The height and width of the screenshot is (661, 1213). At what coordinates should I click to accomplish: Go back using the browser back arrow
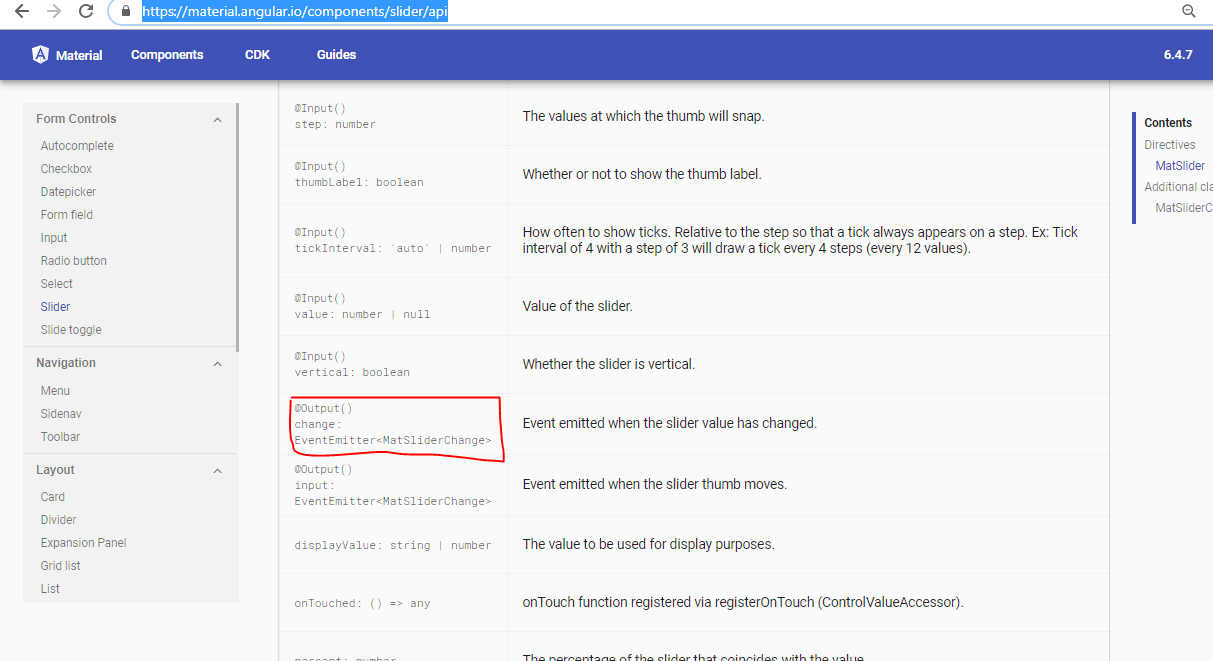click(21, 11)
